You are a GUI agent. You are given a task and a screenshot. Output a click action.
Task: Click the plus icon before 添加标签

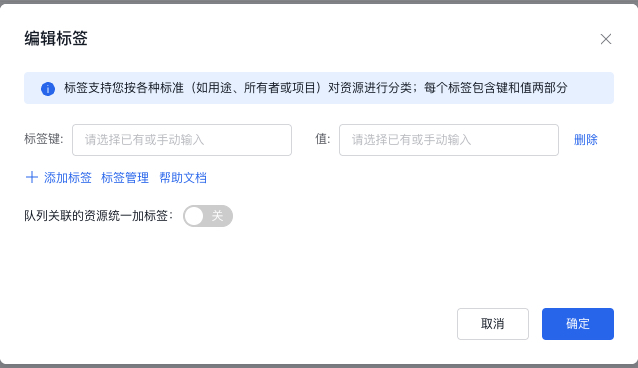pos(32,177)
